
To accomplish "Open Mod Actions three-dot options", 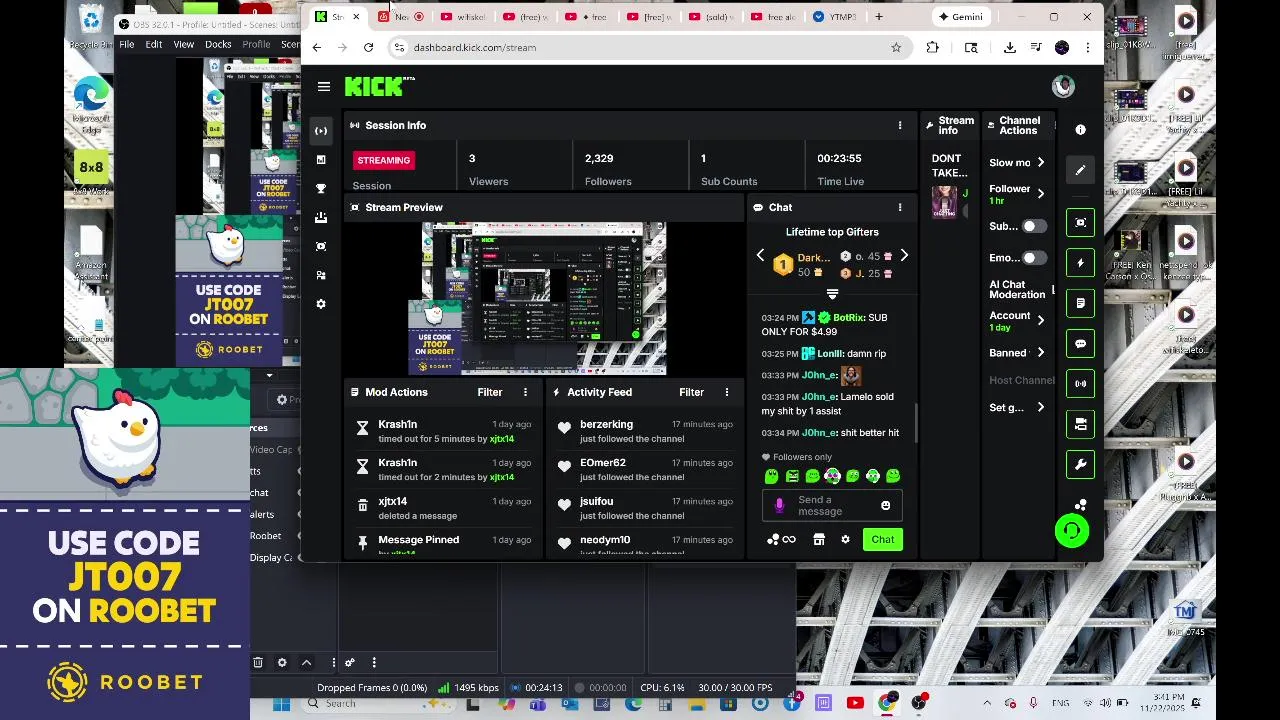I will click(x=525, y=392).
